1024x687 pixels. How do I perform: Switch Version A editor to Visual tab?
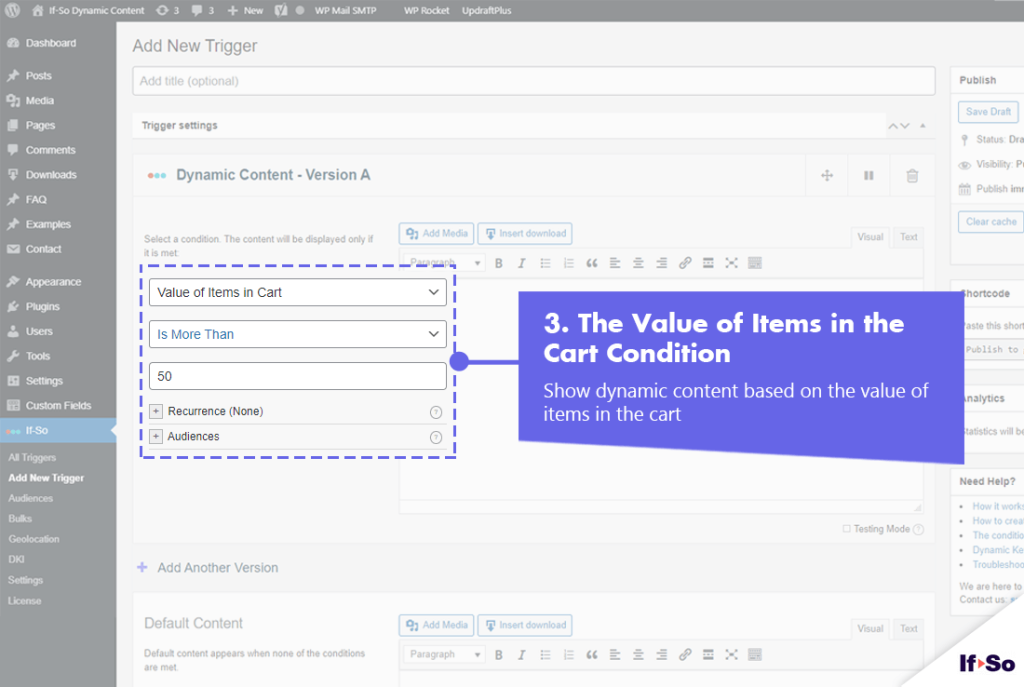tap(870, 237)
